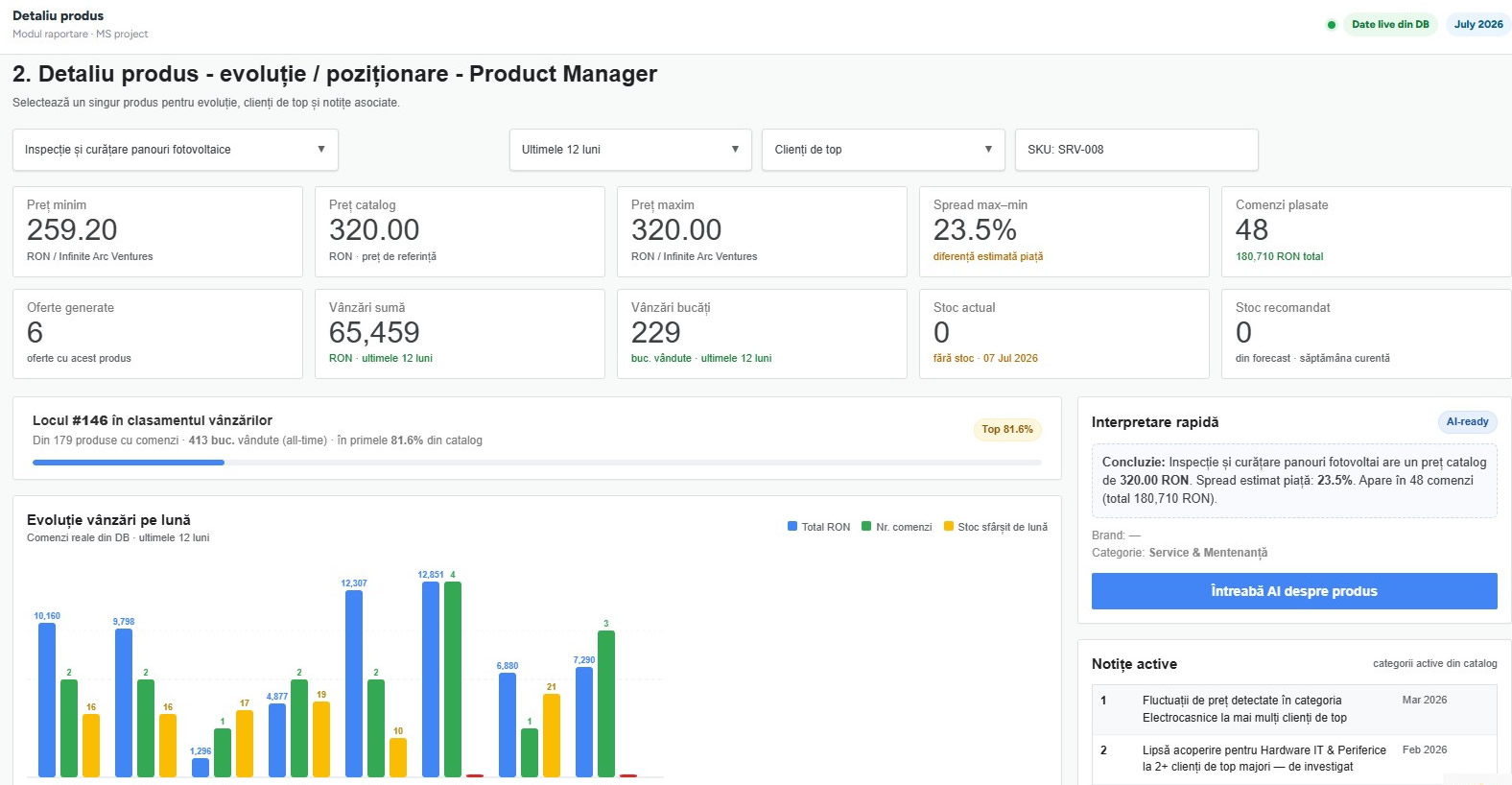Viewport: 1512px width, 785px height.
Task: Click Întreabă AI despre produs button
Action: (1294, 591)
